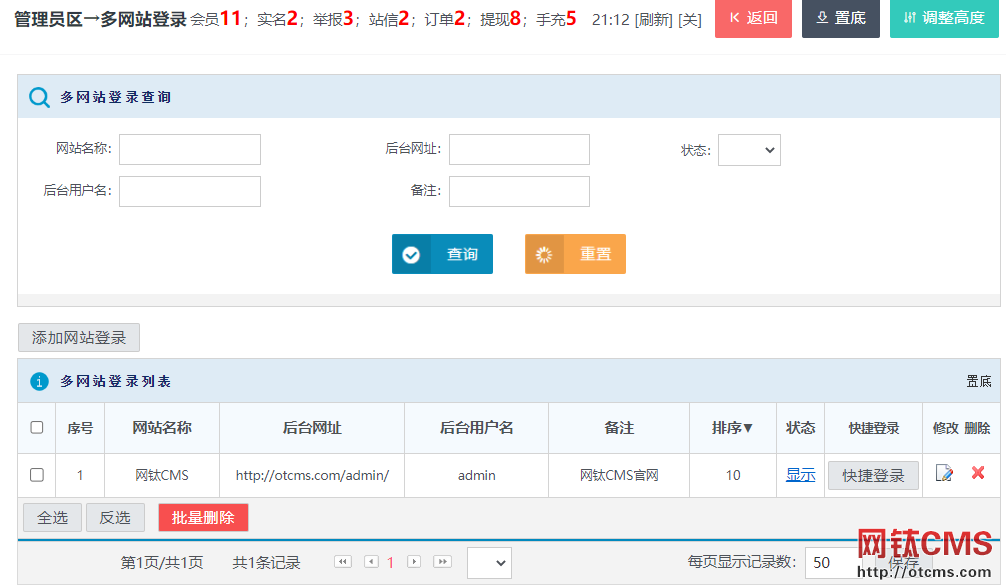Click the magnifier icon beside 多网站登录查询
This screenshot has width=1006, height=588.
tap(39, 97)
